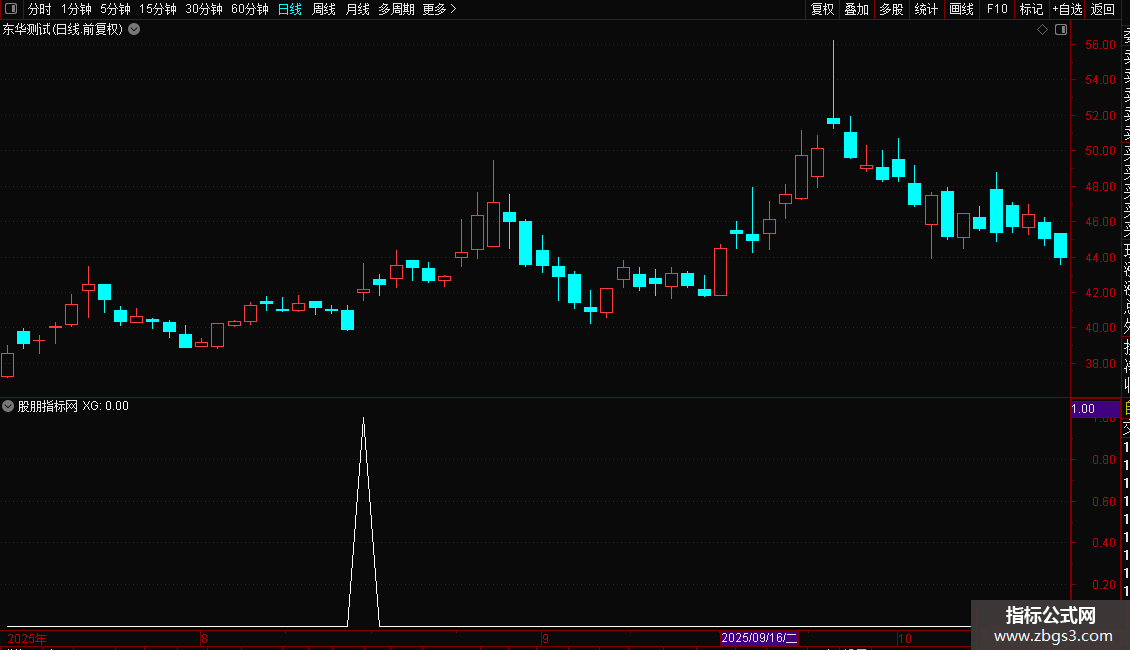
Task: Click the 标记 mark button
Action: [1031, 9]
